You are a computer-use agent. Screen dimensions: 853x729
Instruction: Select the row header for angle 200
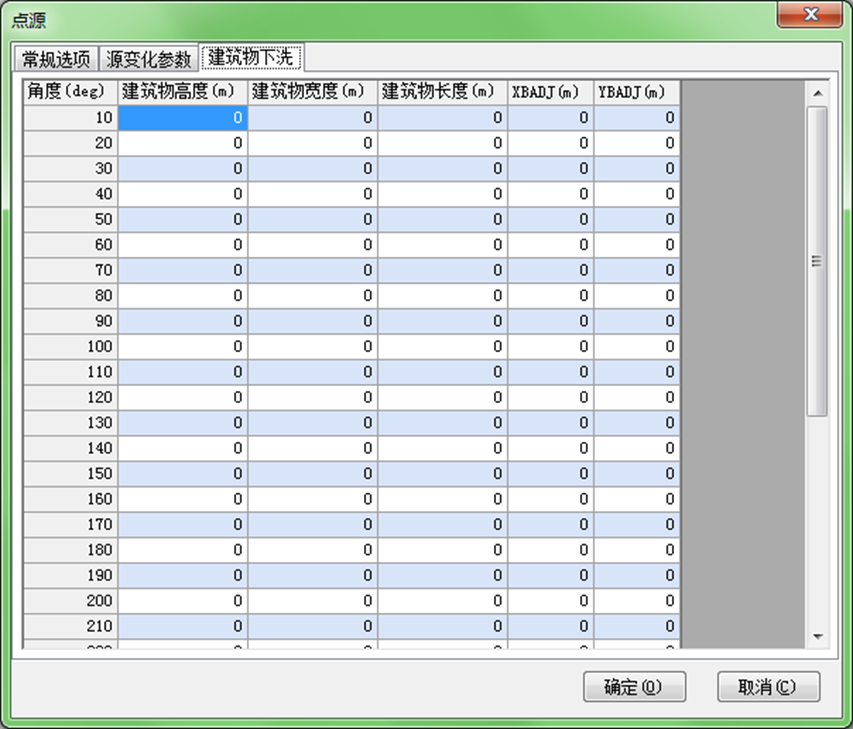(x=70, y=601)
